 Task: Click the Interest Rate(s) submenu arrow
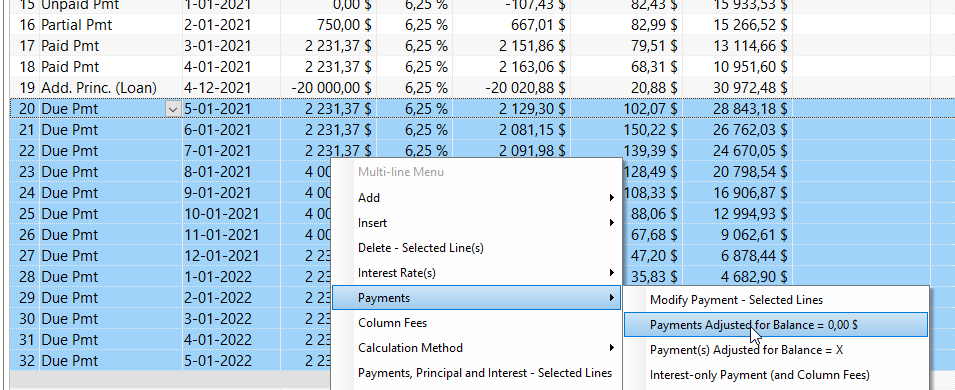[x=611, y=272]
